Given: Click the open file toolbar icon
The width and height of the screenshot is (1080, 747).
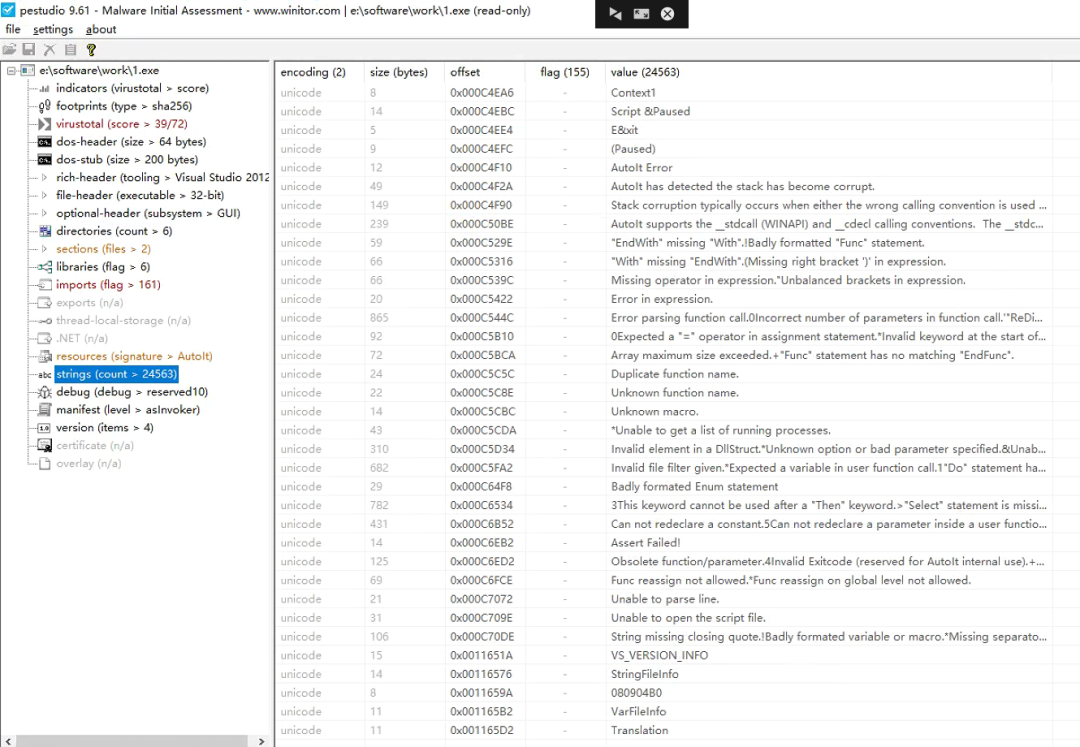Looking at the screenshot, I should (x=9, y=50).
